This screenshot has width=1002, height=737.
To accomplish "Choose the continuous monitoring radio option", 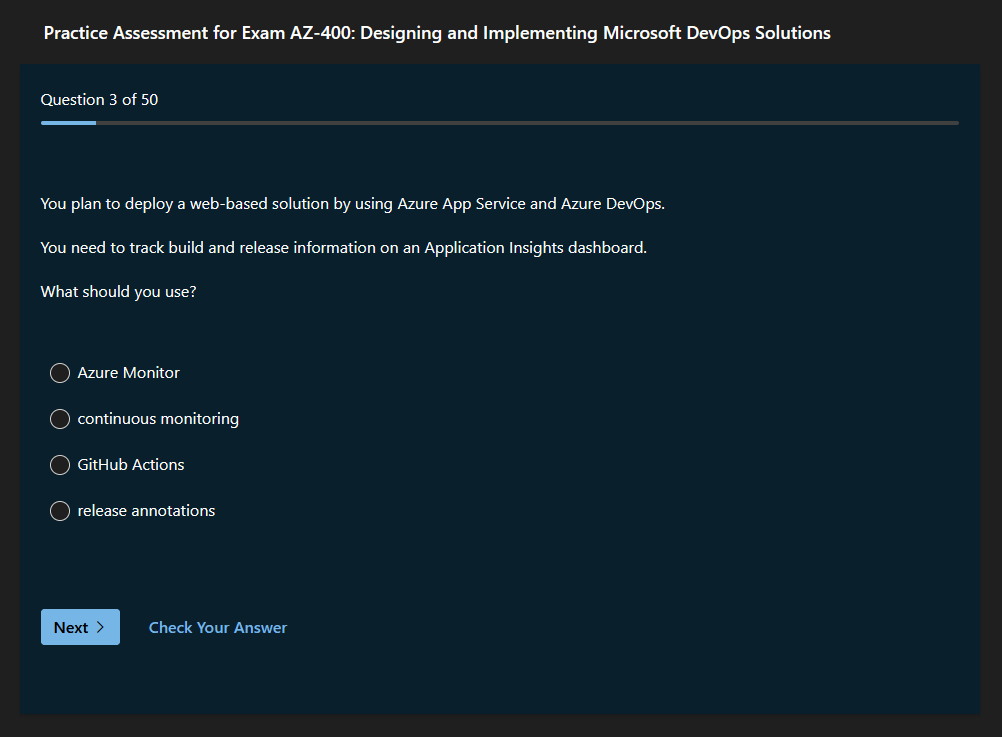I will (x=60, y=419).
